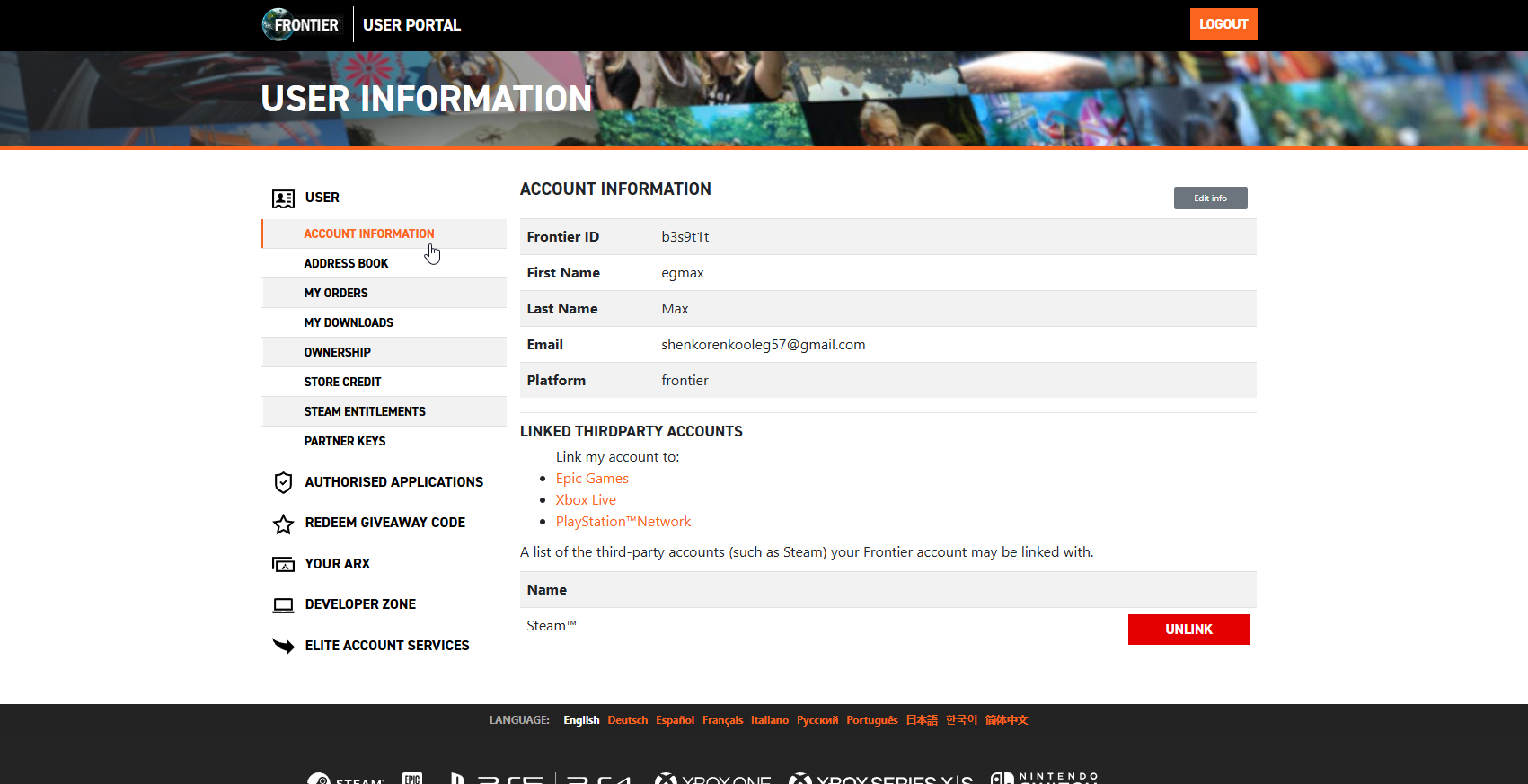
Task: Click the USER PORTAL header text
Action: click(411, 25)
